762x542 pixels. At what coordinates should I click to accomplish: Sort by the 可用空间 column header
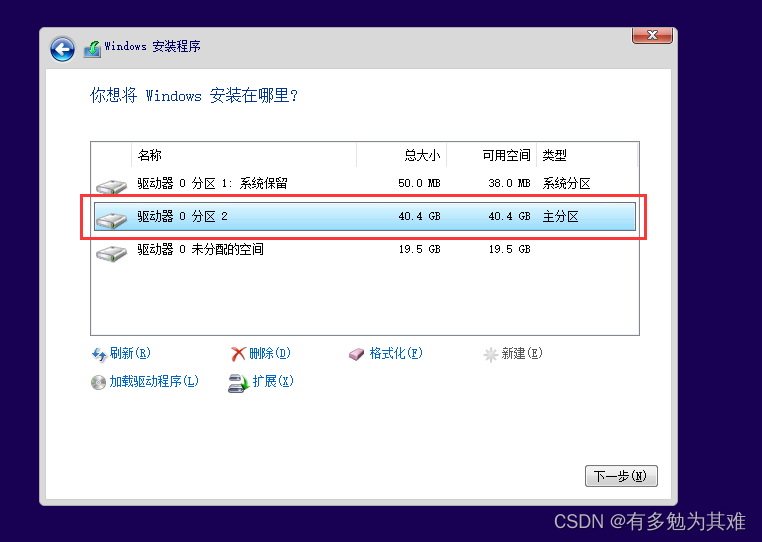pos(491,155)
